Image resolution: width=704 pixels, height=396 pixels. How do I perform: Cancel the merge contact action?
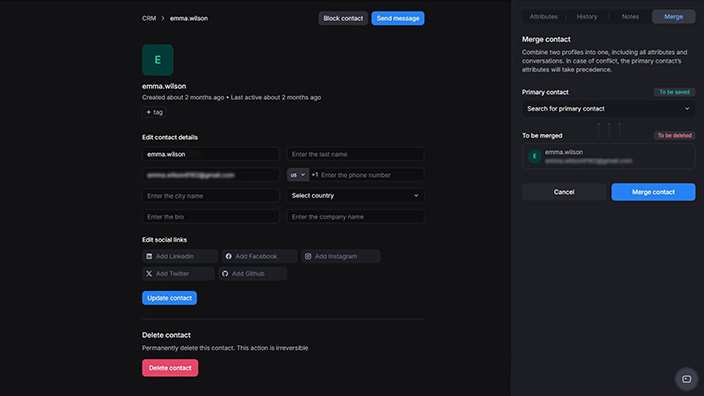point(564,192)
